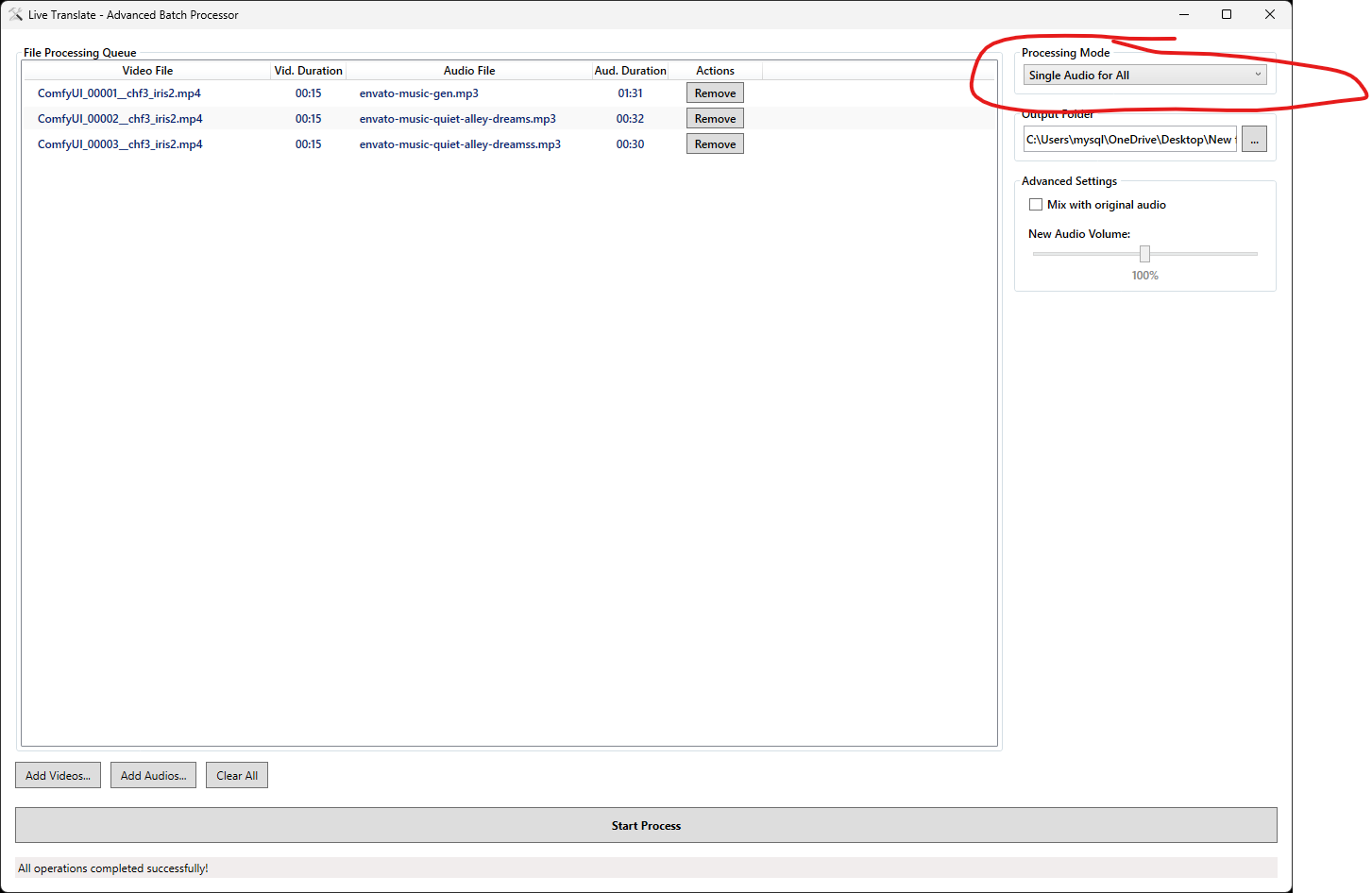Click Add Audios button
This screenshot has width=1372, height=893.
pyautogui.click(x=153, y=776)
